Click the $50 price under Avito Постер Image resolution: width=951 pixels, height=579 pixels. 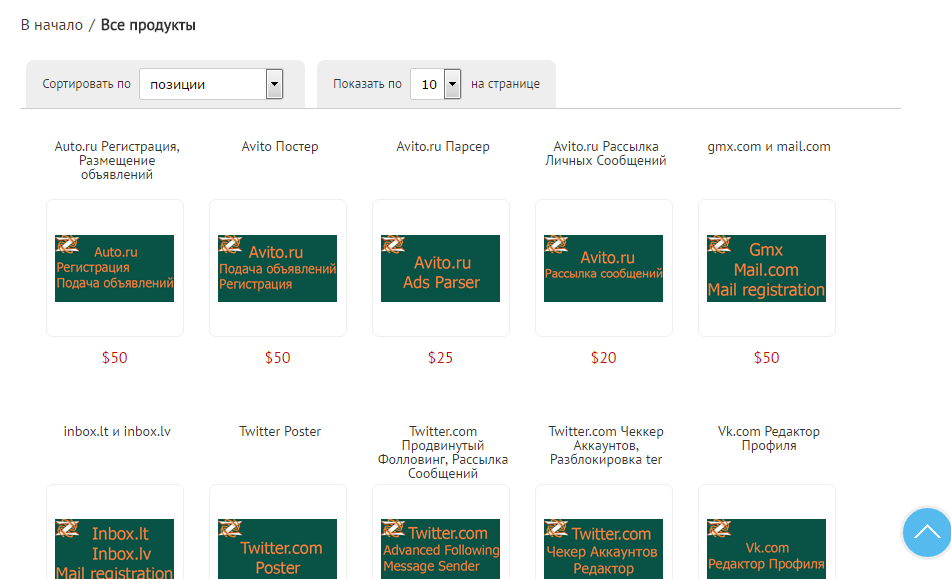278,358
